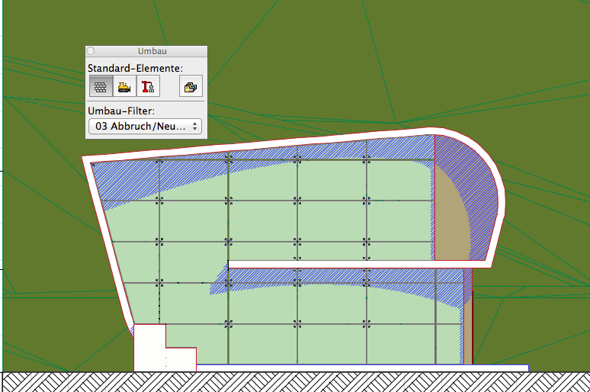
Task: Click the Umbau palette title bar
Action: (146, 51)
